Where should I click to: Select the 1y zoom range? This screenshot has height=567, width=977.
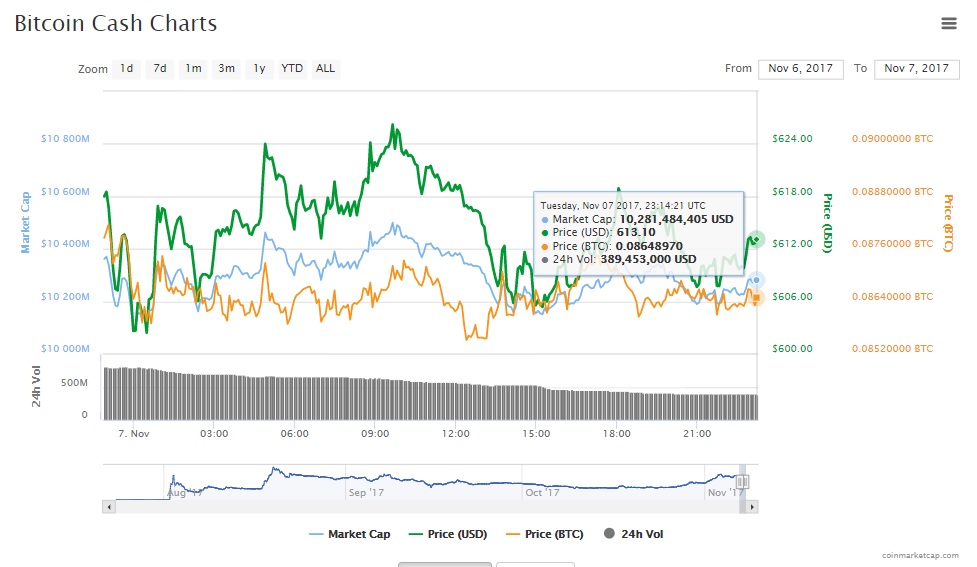259,69
